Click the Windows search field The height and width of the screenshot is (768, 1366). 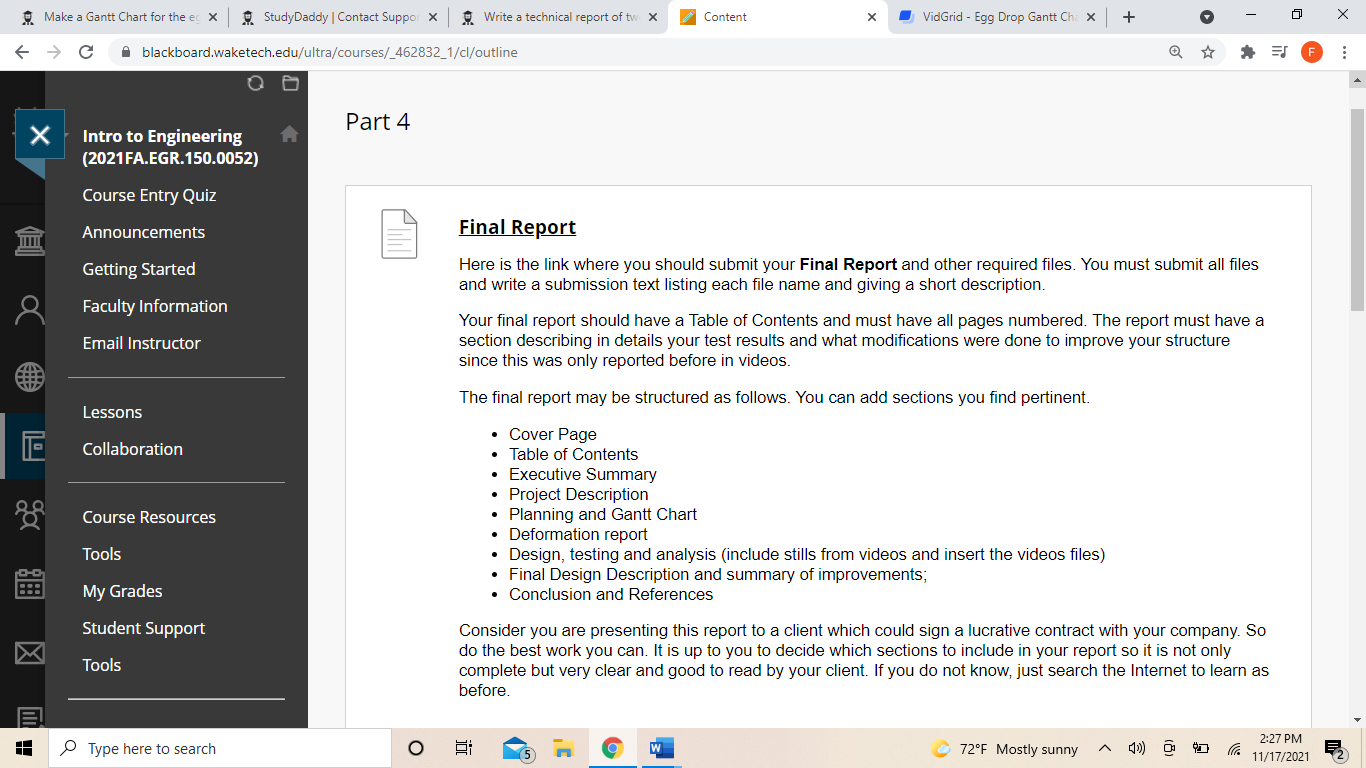pyautogui.click(x=200, y=748)
